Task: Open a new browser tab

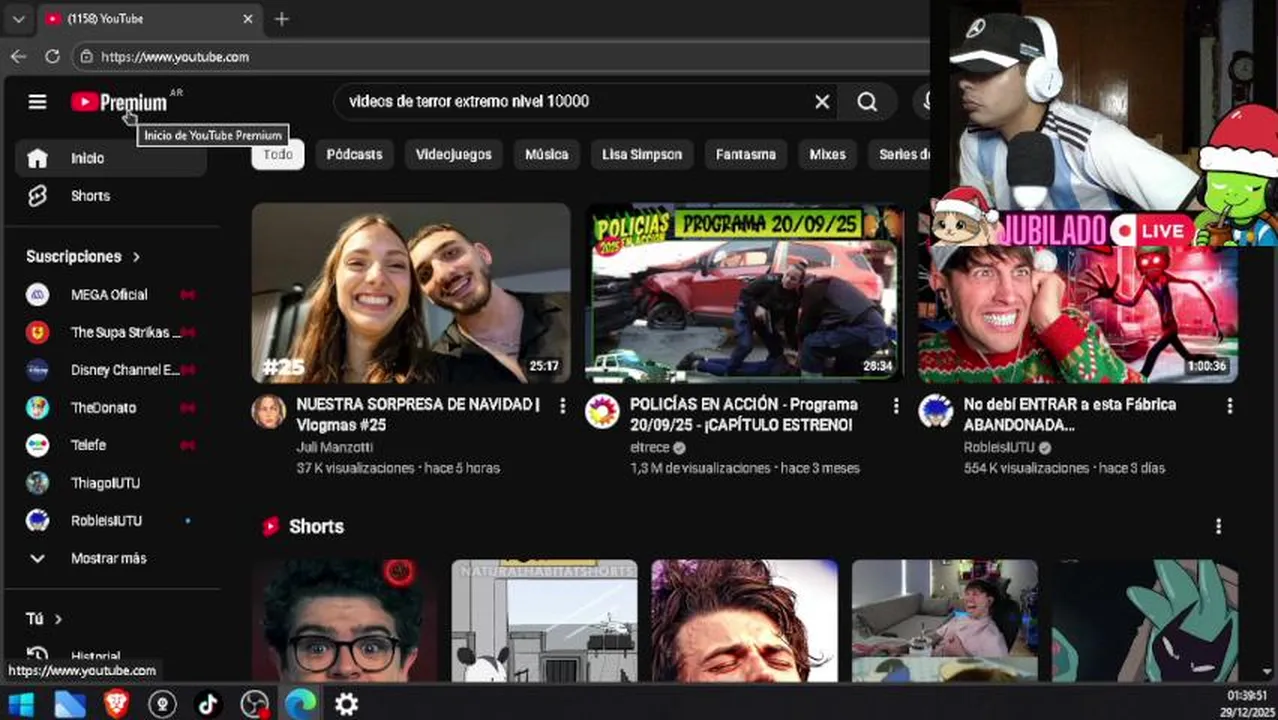Action: (281, 19)
